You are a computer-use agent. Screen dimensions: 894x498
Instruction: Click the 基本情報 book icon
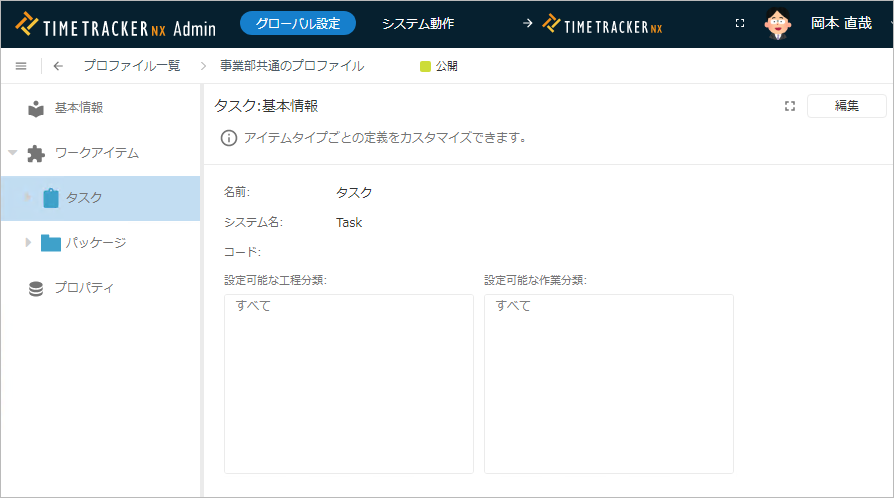click(36, 108)
